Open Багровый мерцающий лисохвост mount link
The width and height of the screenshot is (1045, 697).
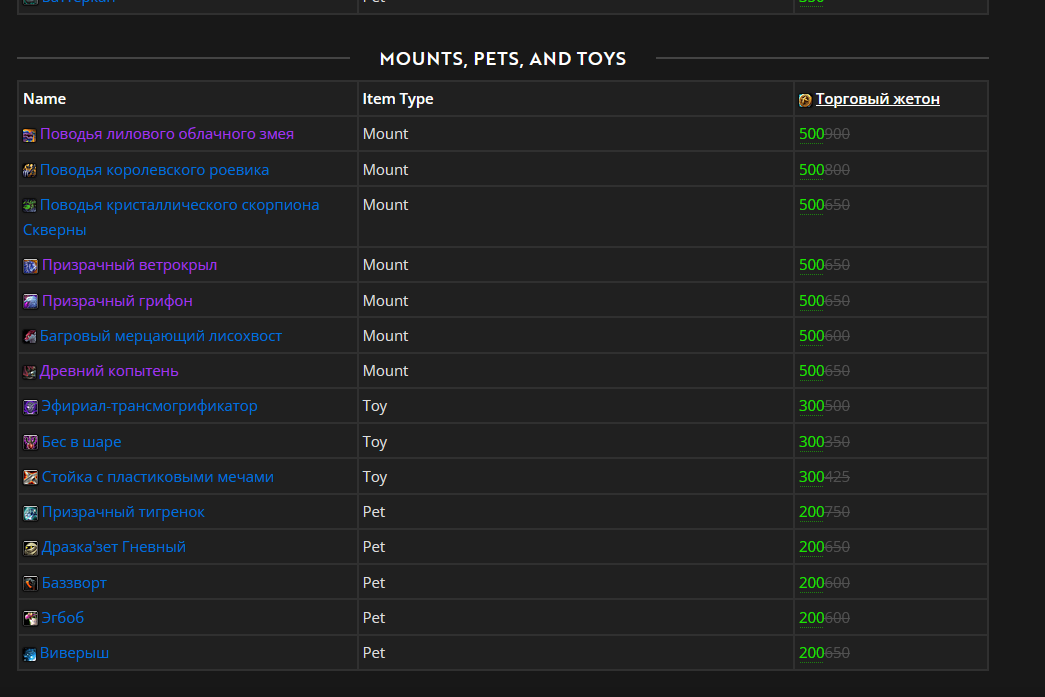[x=160, y=336]
